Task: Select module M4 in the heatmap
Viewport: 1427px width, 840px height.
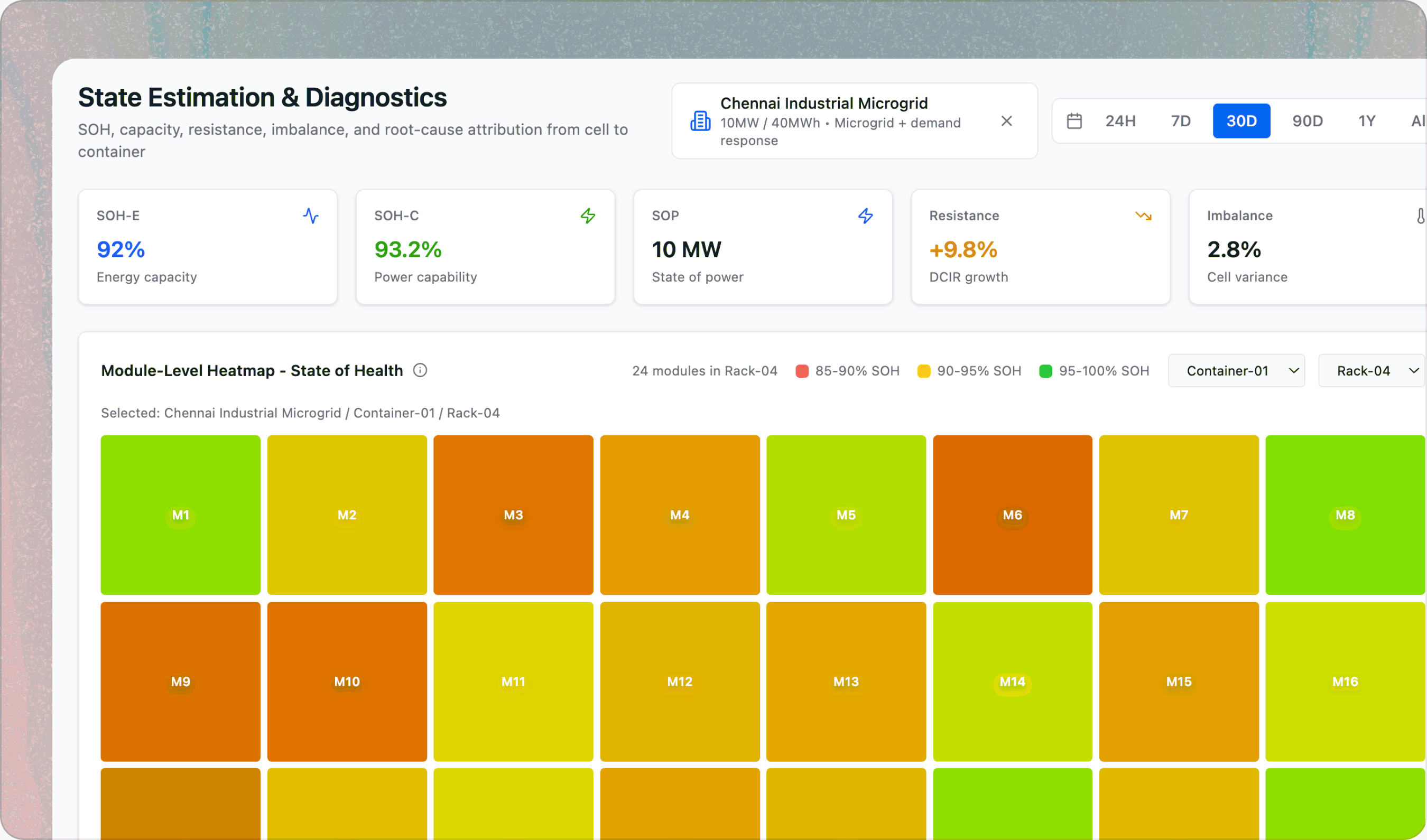Action: point(680,515)
